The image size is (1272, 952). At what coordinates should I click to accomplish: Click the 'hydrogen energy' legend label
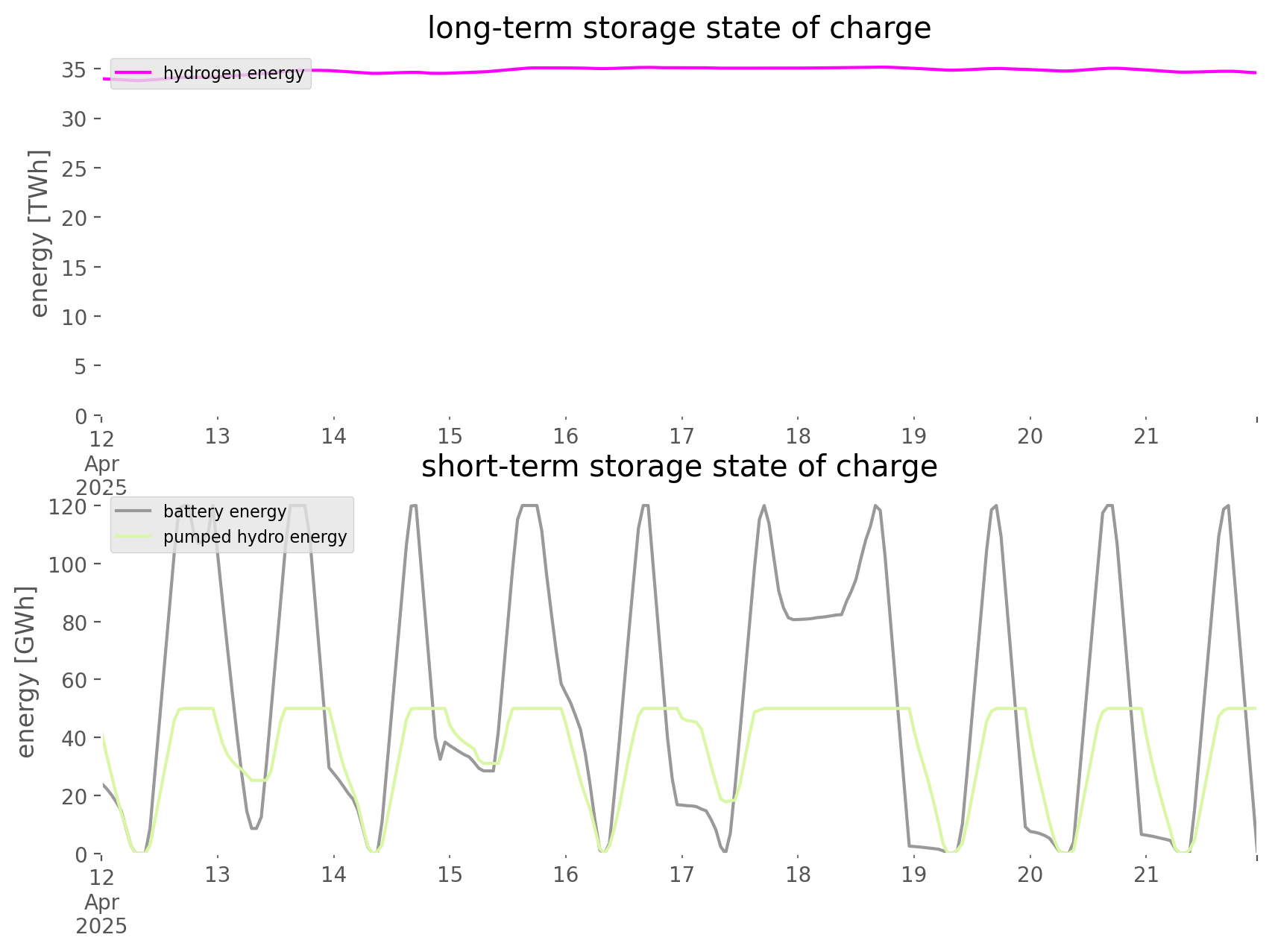pos(233,73)
